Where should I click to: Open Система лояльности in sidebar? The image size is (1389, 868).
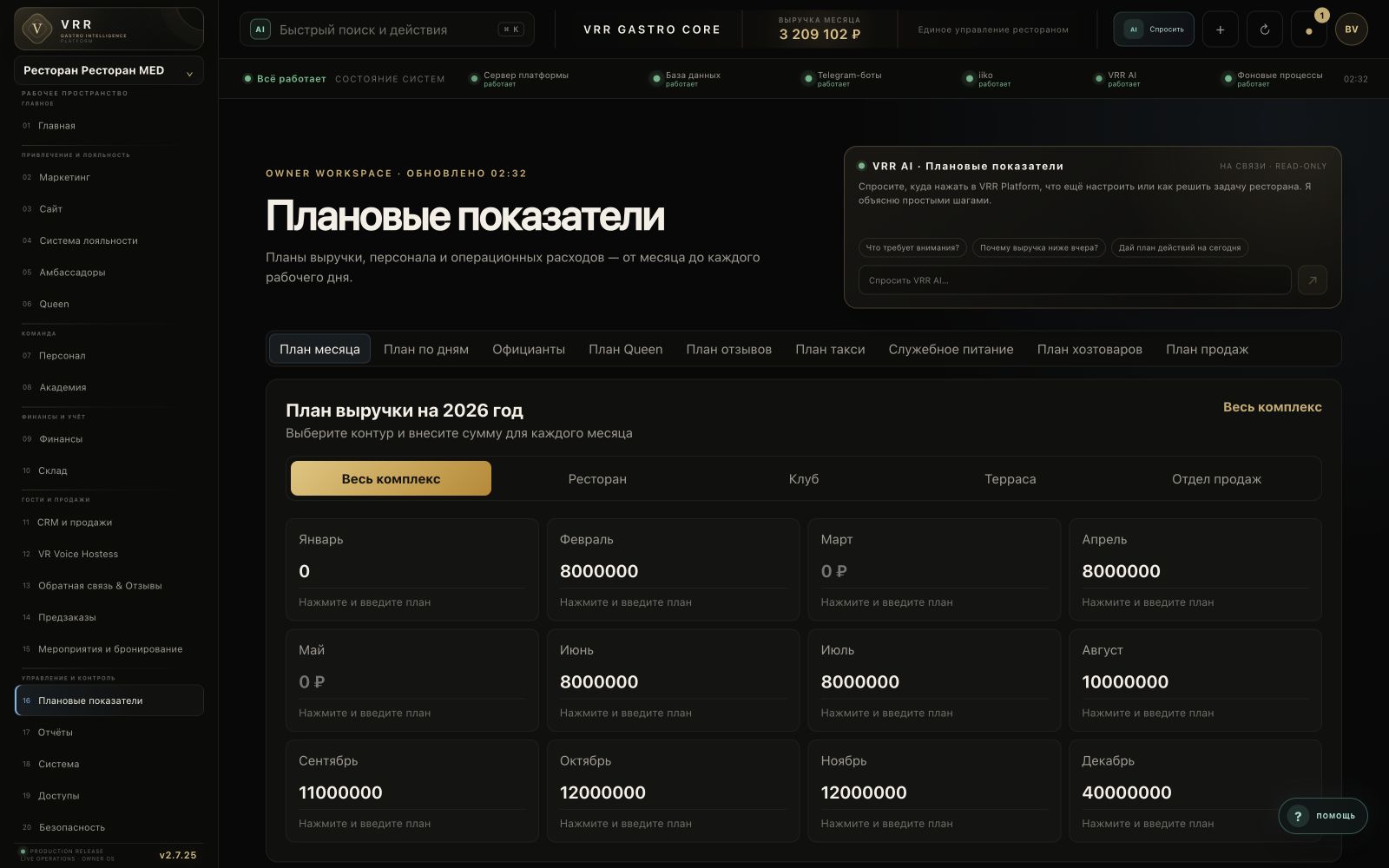tap(109, 240)
